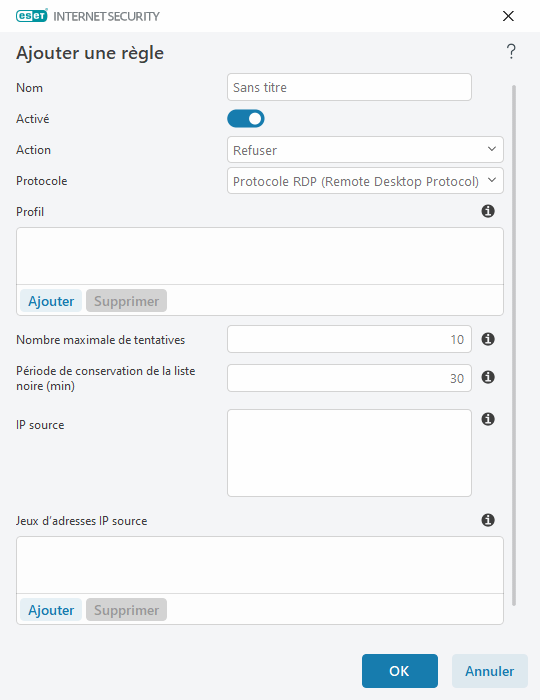This screenshot has height=700, width=540.
Task: Click the IP source text area
Action: click(x=349, y=453)
